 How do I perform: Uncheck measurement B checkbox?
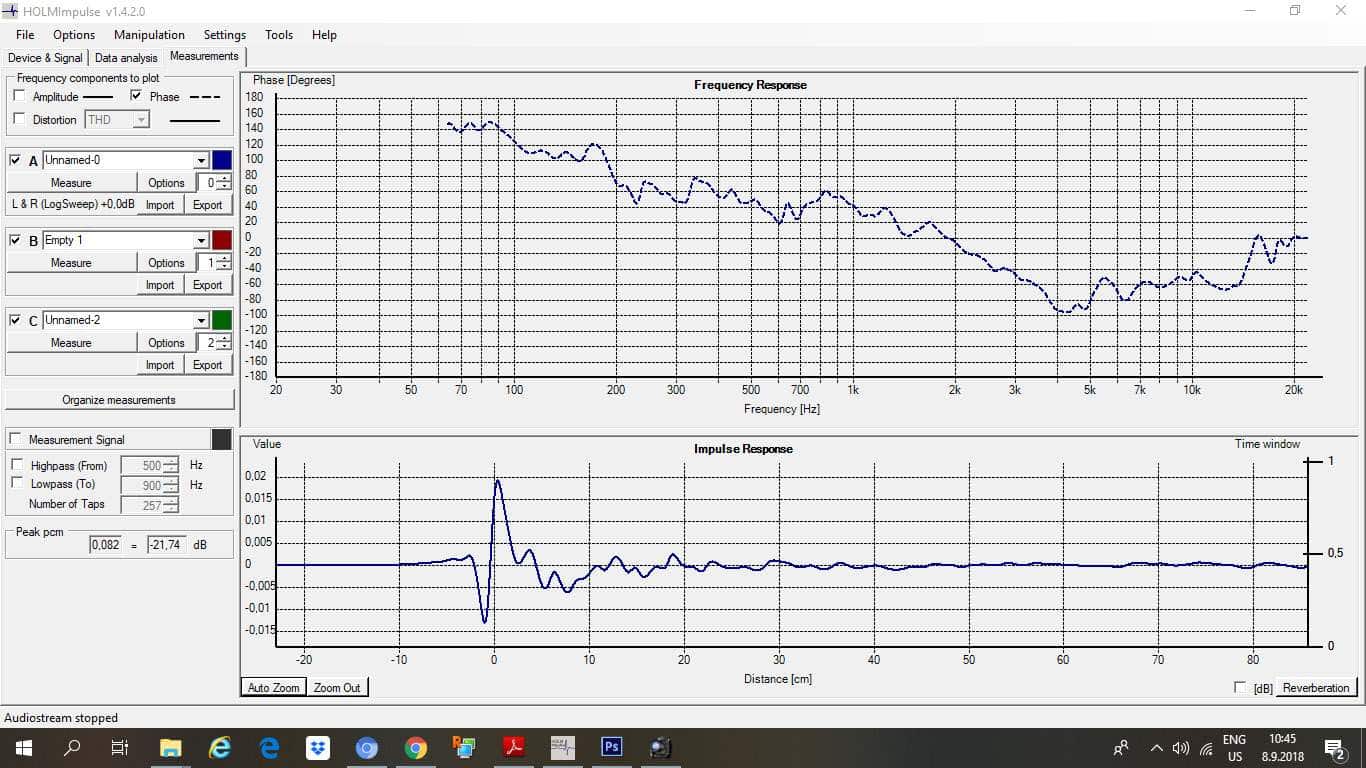(x=15, y=240)
